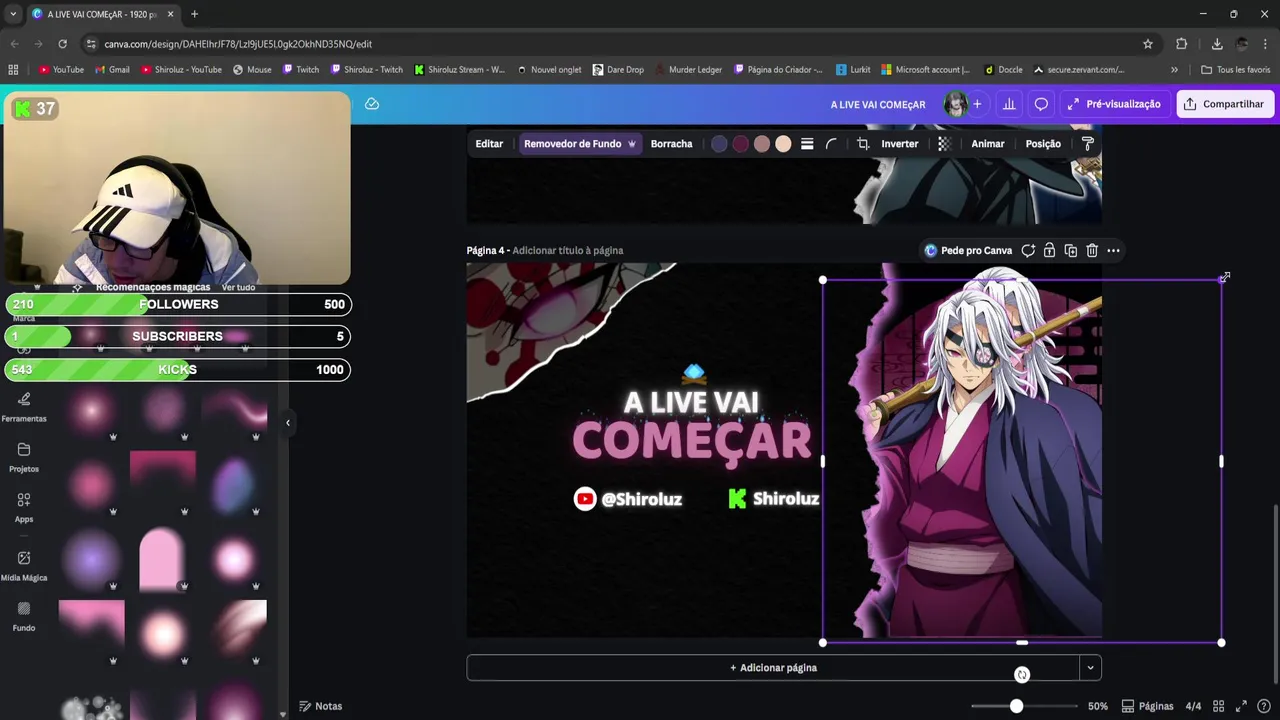This screenshot has height=720, width=1280.
Task: Click Editar in the image toolbar
Action: 489,144
